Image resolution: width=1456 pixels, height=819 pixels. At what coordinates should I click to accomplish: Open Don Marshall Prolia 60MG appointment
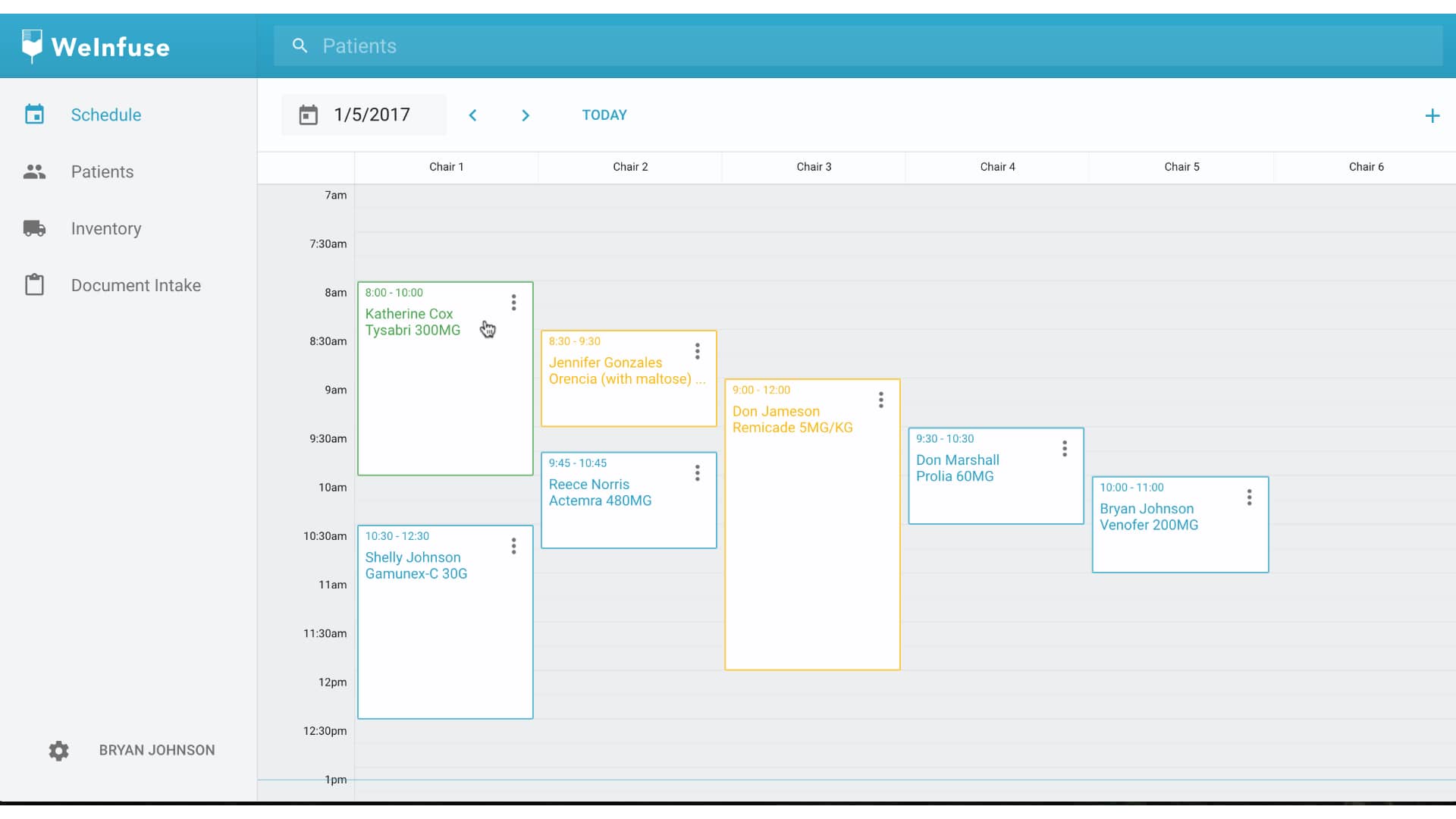pyautogui.click(x=996, y=476)
